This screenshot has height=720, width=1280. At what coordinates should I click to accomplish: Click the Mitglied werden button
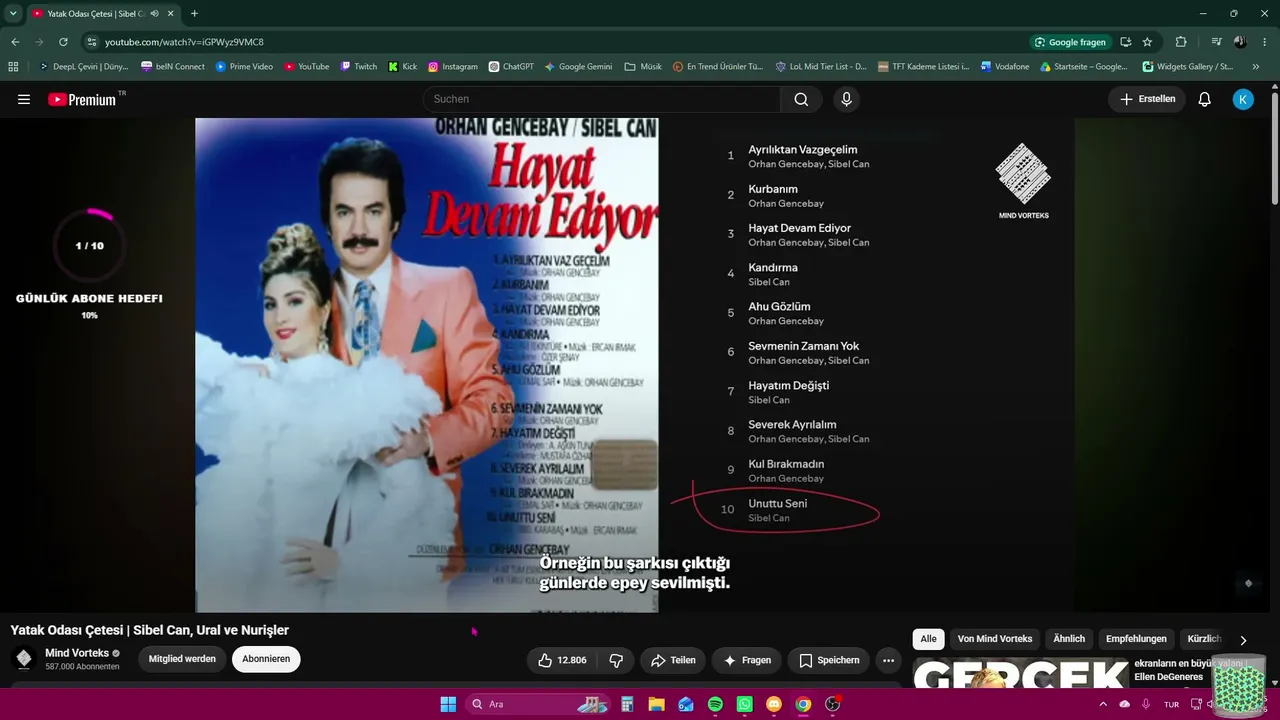pos(182,659)
